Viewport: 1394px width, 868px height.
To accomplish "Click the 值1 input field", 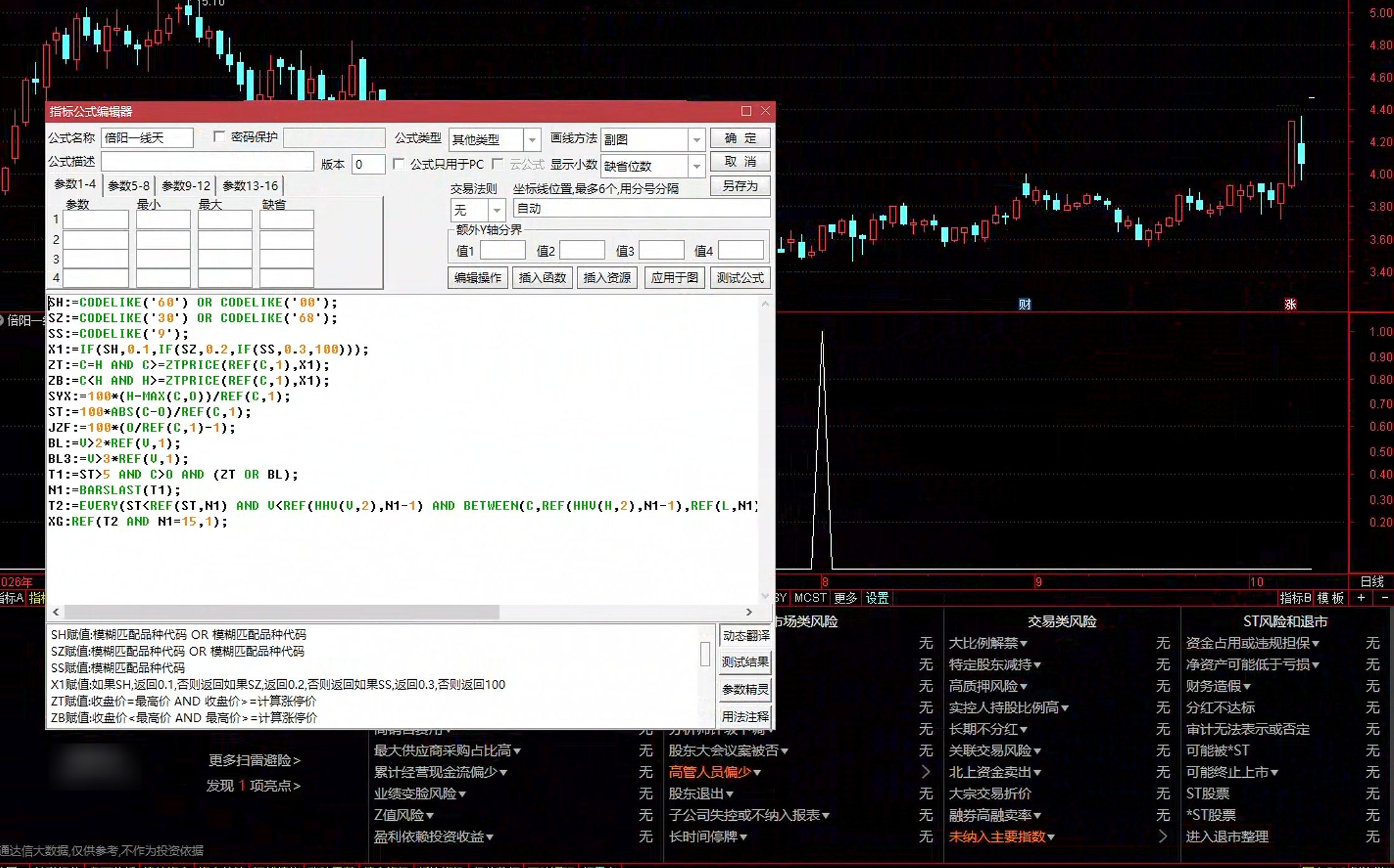I will (x=502, y=250).
